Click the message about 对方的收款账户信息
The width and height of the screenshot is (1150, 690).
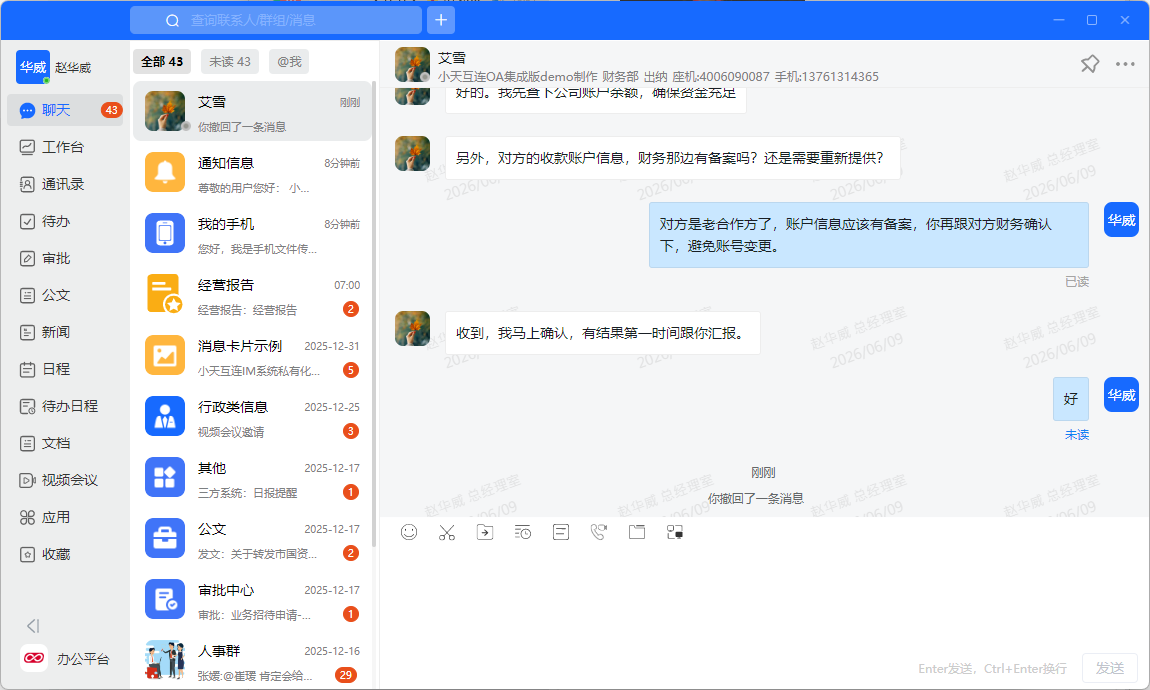[x=673, y=158]
